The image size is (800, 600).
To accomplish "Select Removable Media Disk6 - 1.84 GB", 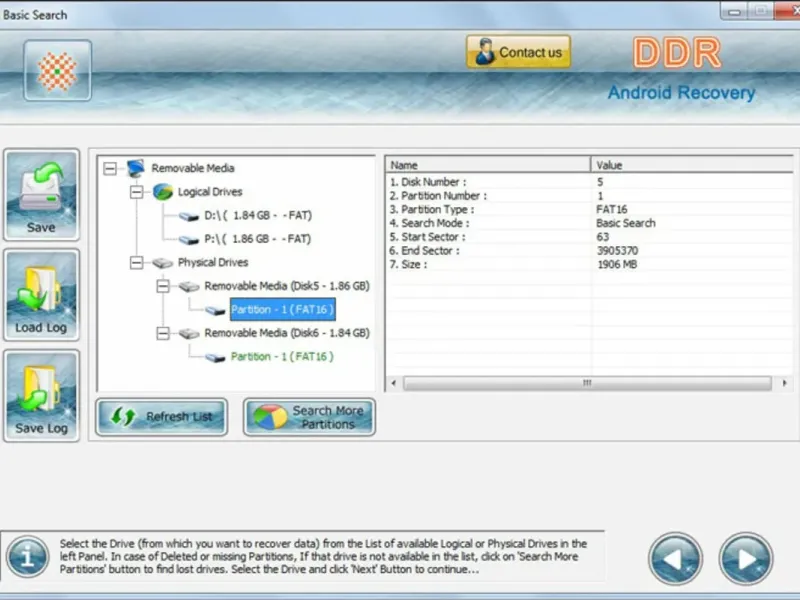I will (x=287, y=333).
